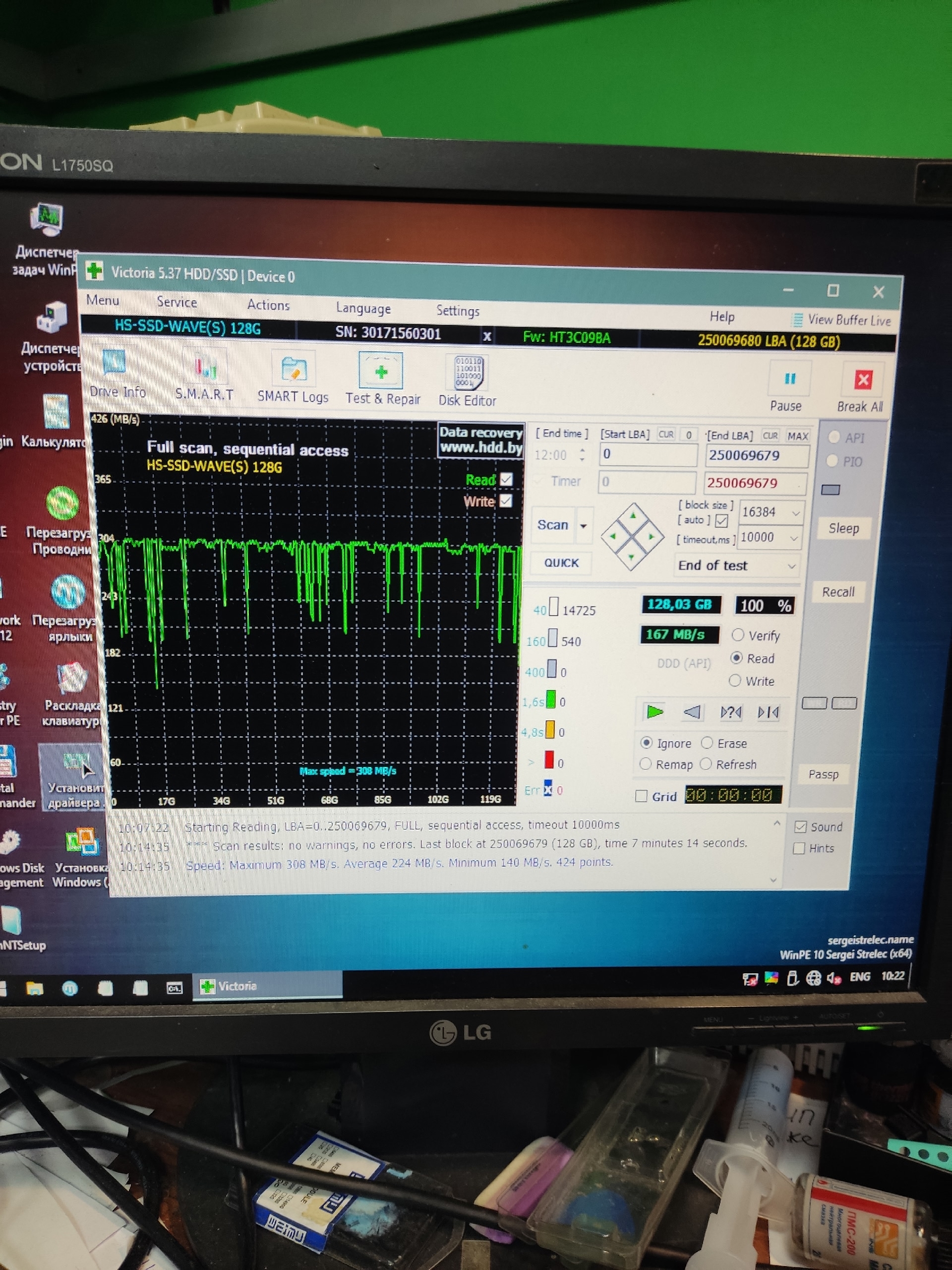Disable the Sound checkbox

tap(800, 827)
